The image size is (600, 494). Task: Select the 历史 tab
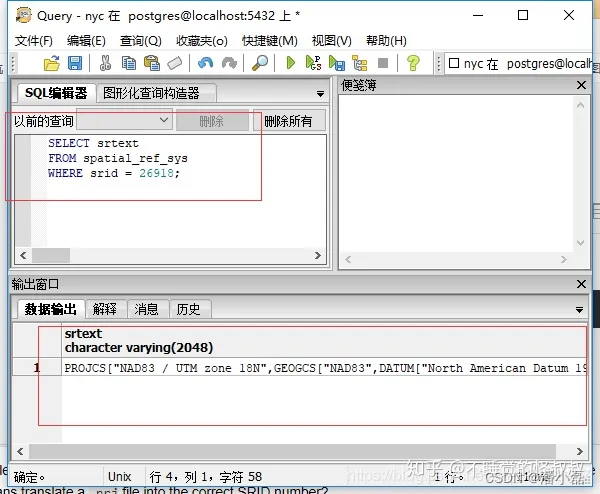pos(189,309)
